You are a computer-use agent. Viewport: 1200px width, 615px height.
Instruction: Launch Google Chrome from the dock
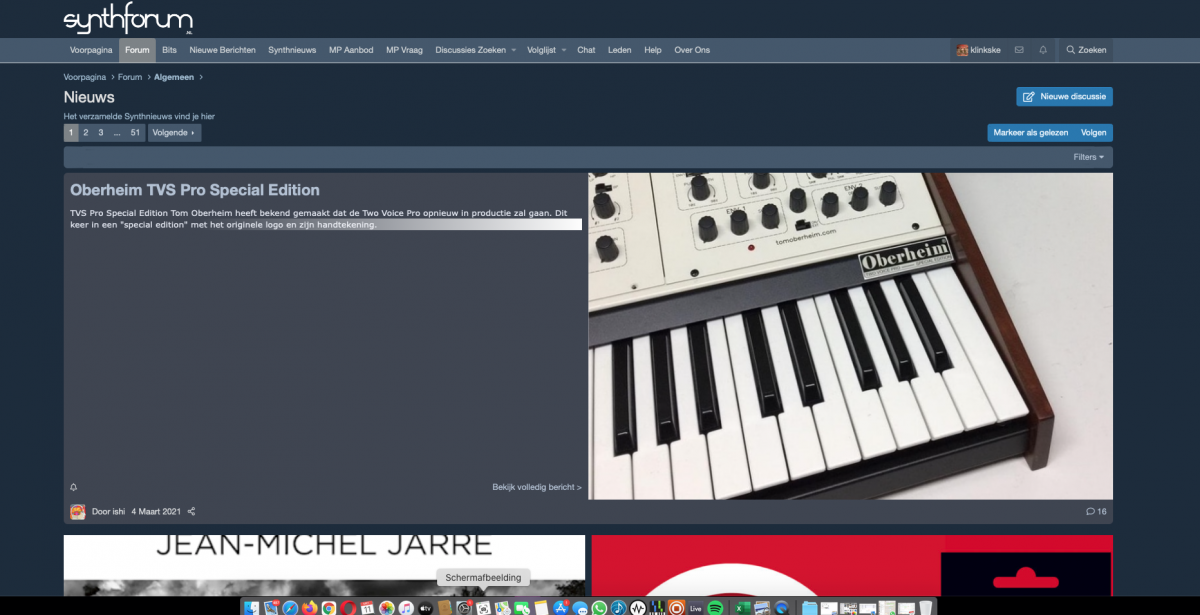pos(329,607)
